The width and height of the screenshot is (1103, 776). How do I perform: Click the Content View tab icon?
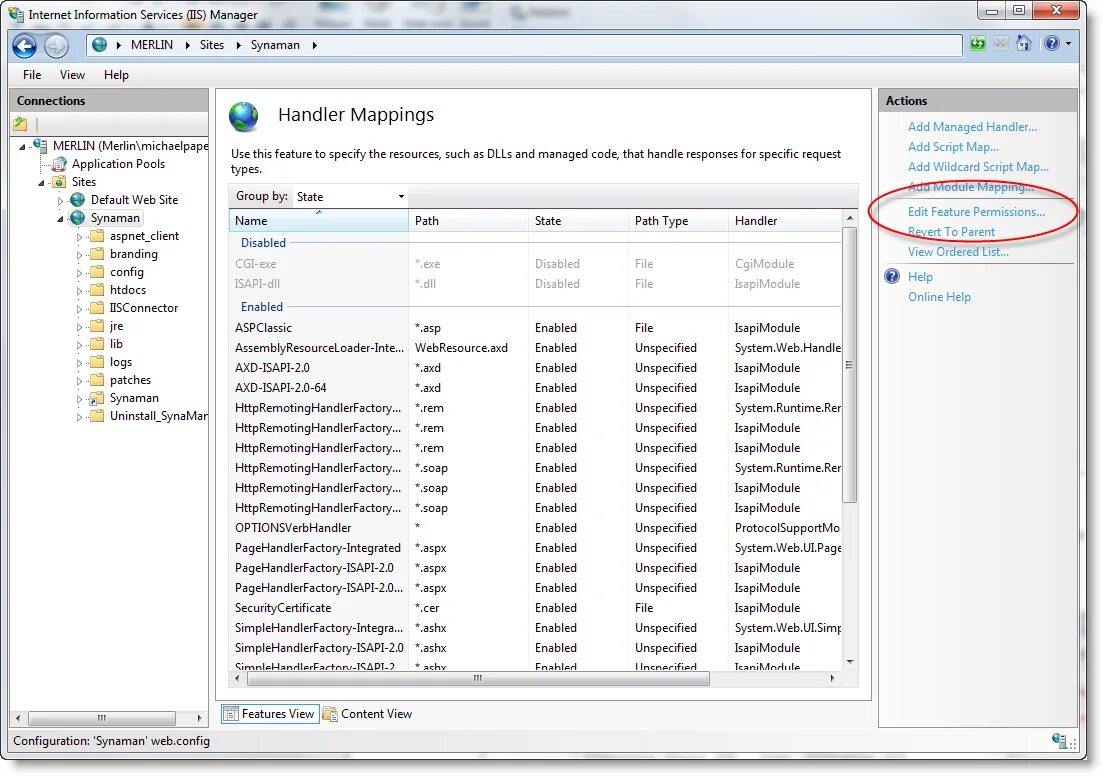click(x=330, y=714)
